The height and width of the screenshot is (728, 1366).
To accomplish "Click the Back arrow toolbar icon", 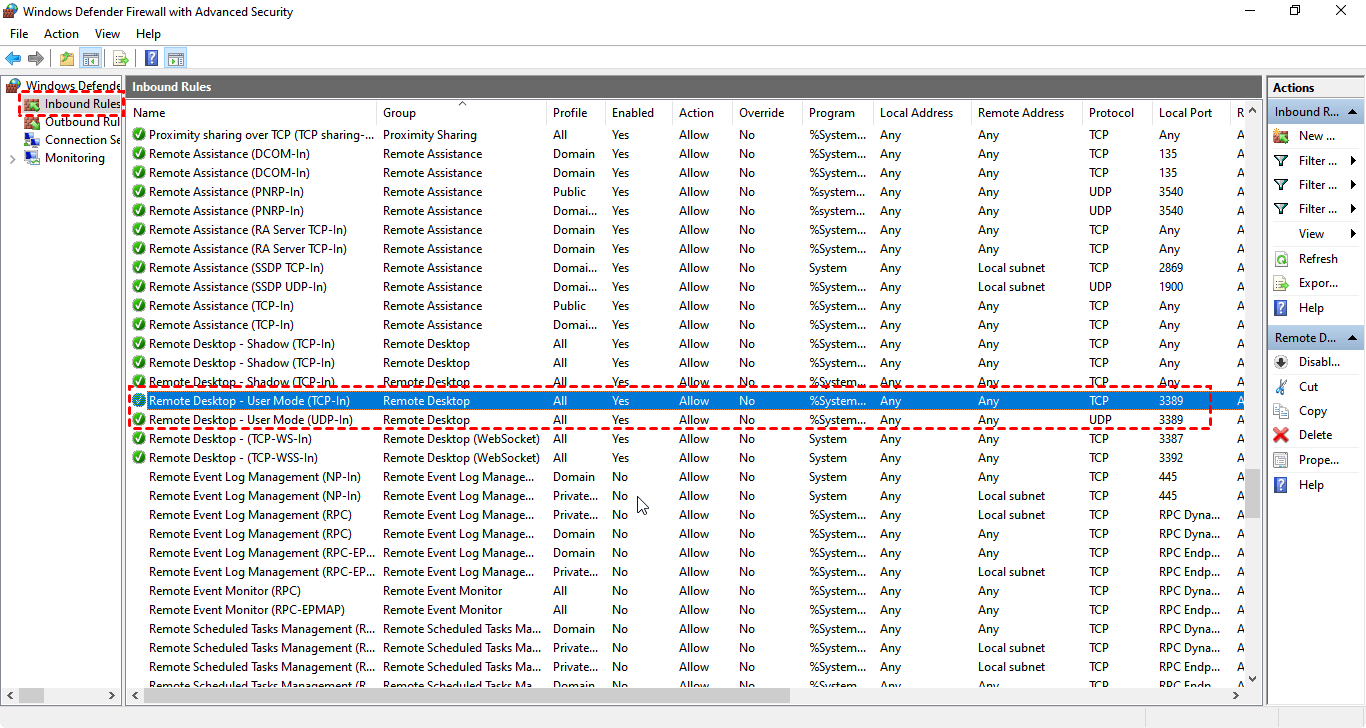I will coord(13,58).
